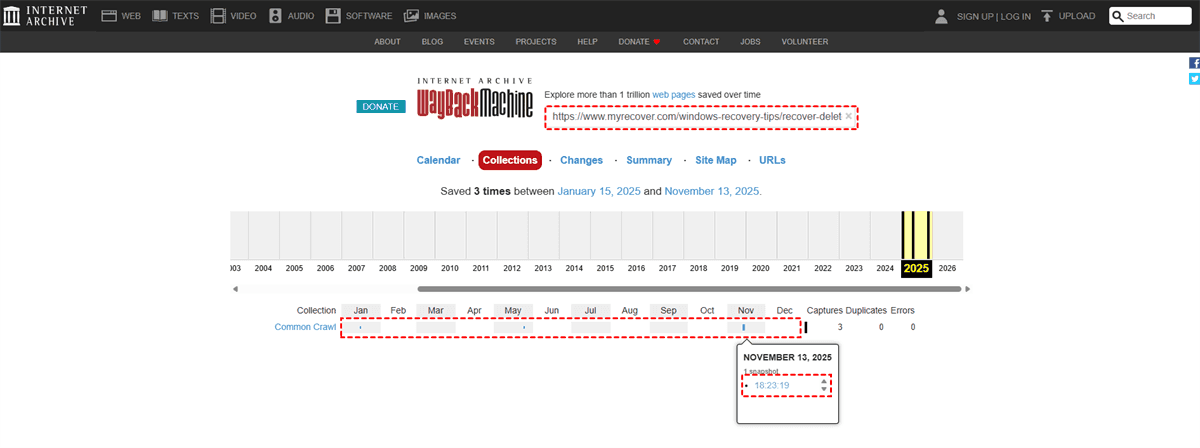The image size is (1200, 448).
Task: Open the 18:23:19 snapshot link
Action: pos(772,385)
